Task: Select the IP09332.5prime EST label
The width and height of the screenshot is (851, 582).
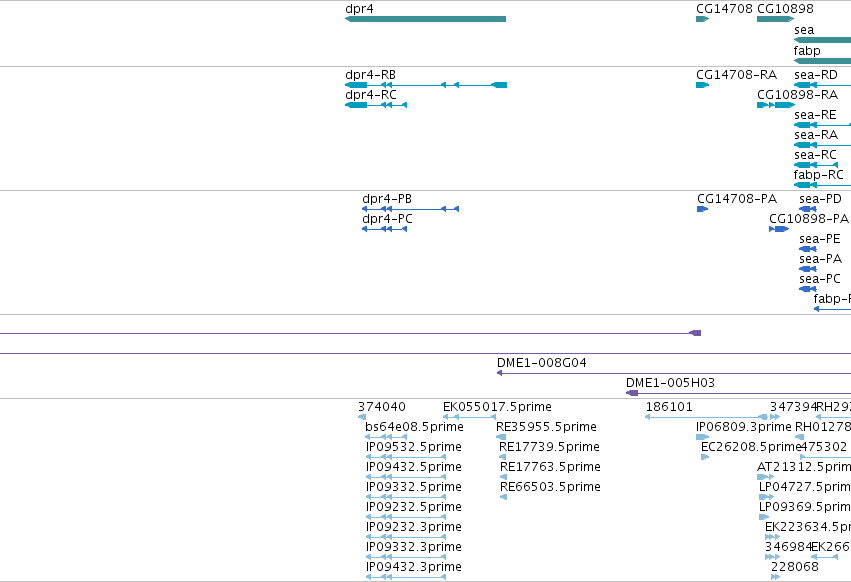Action: (x=414, y=487)
